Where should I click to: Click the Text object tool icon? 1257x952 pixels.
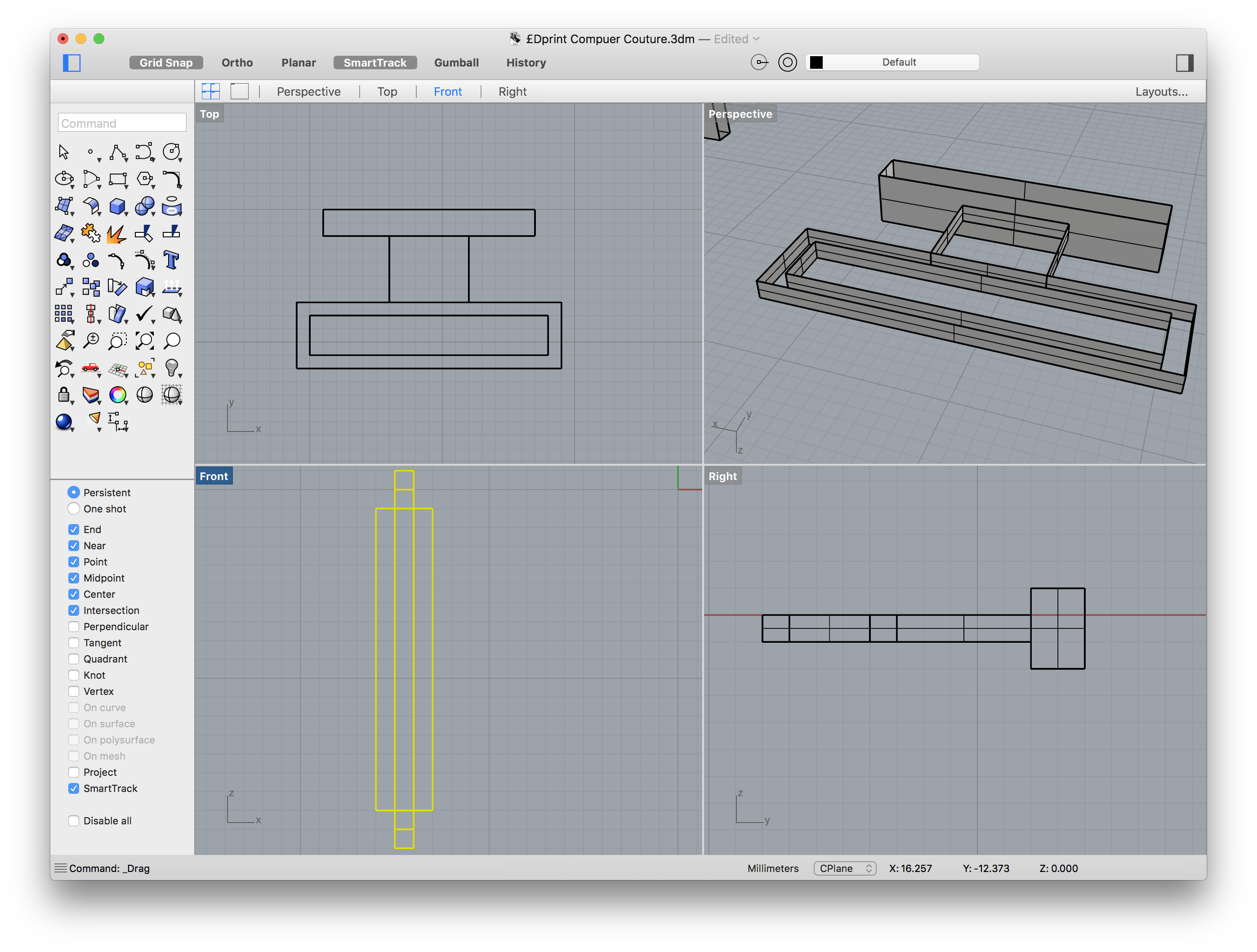tap(171, 260)
